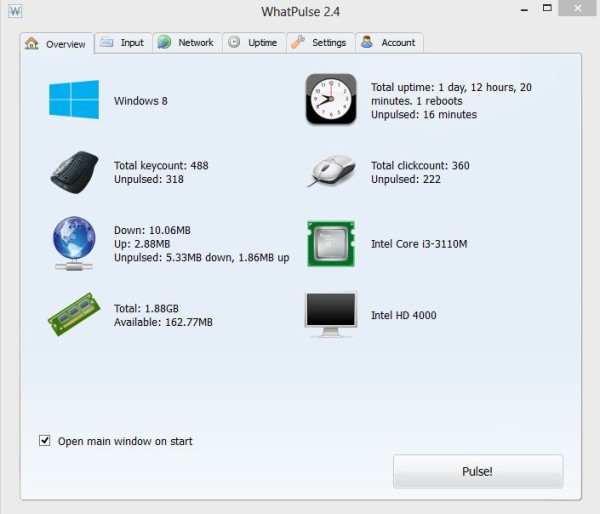The image size is (600, 514).
Task: Click Total clickcount: 360 text
Action: pos(420,165)
